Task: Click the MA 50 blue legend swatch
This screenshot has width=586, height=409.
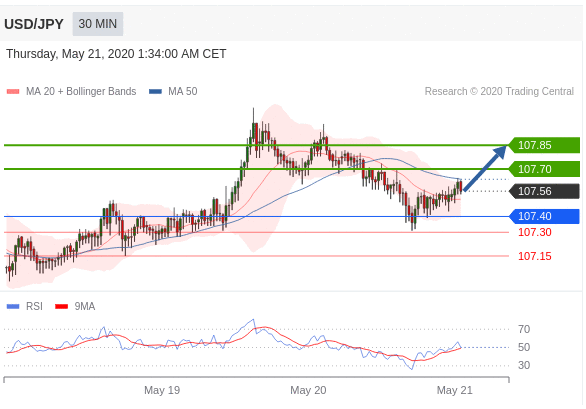Action: [x=155, y=92]
